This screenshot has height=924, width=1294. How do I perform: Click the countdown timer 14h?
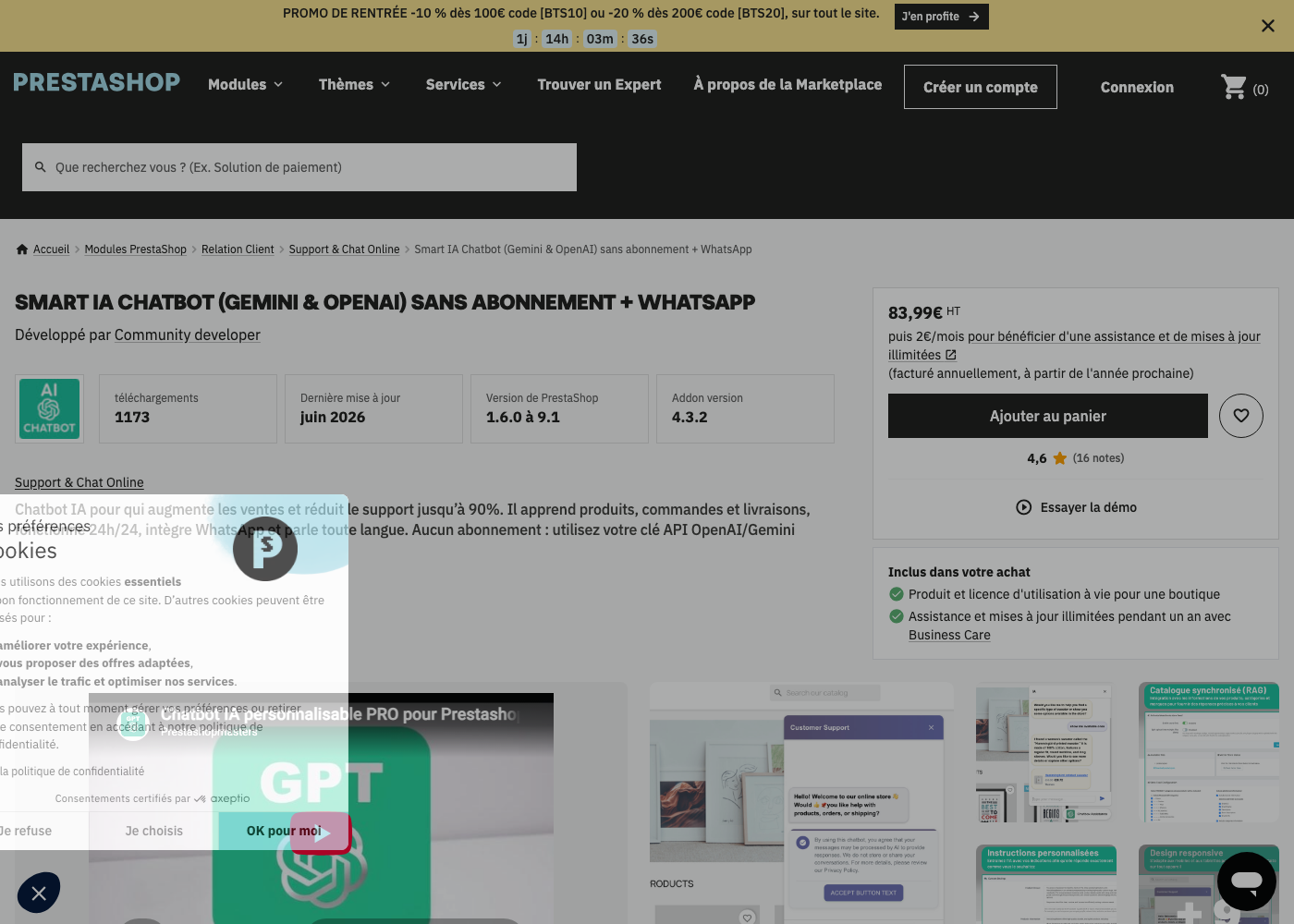click(x=556, y=39)
